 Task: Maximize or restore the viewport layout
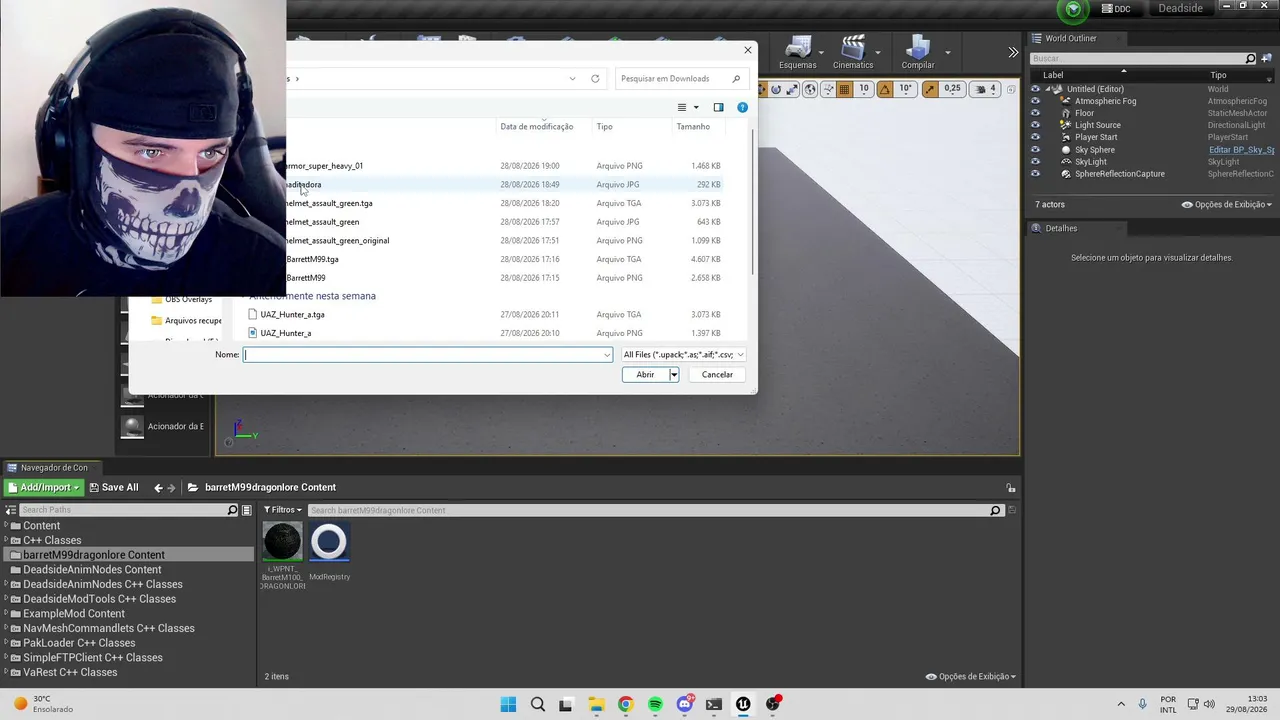click(1009, 89)
